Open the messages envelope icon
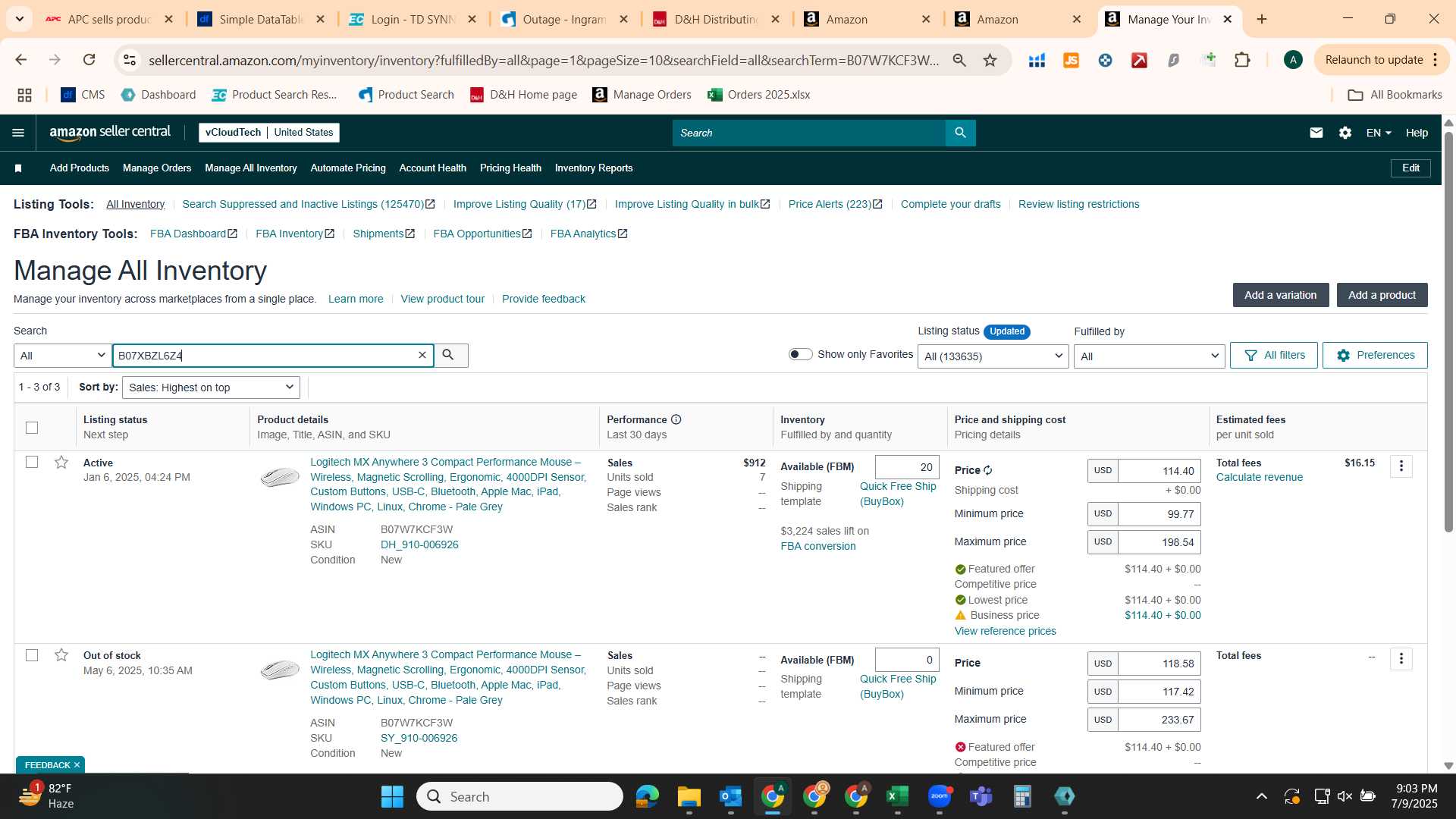Screen dimensions: 1456x819 [x=1316, y=133]
